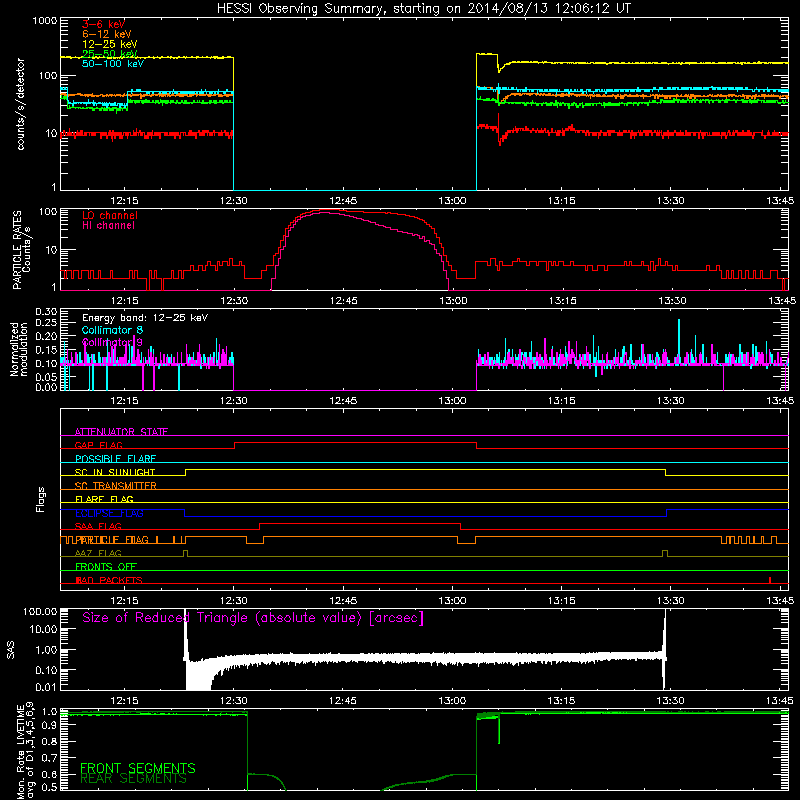Select the ECLIPSE FLAG label
Screen dimensions: 800x800
(x=109, y=513)
